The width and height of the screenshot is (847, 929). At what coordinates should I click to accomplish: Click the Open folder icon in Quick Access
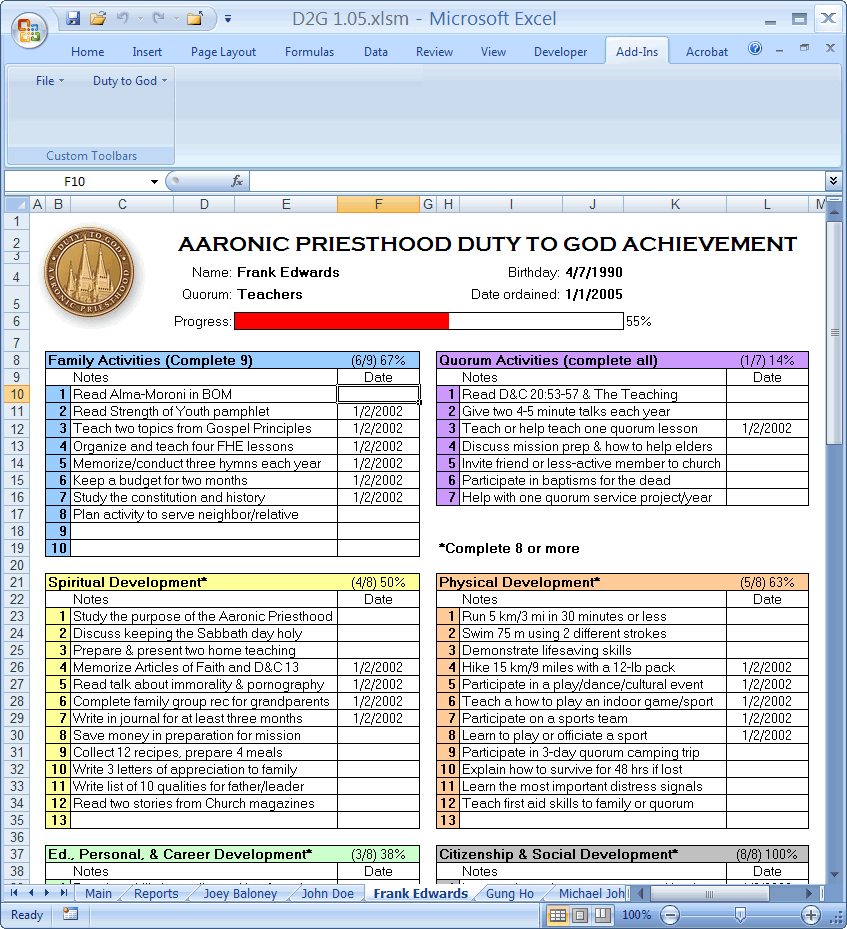click(x=98, y=18)
